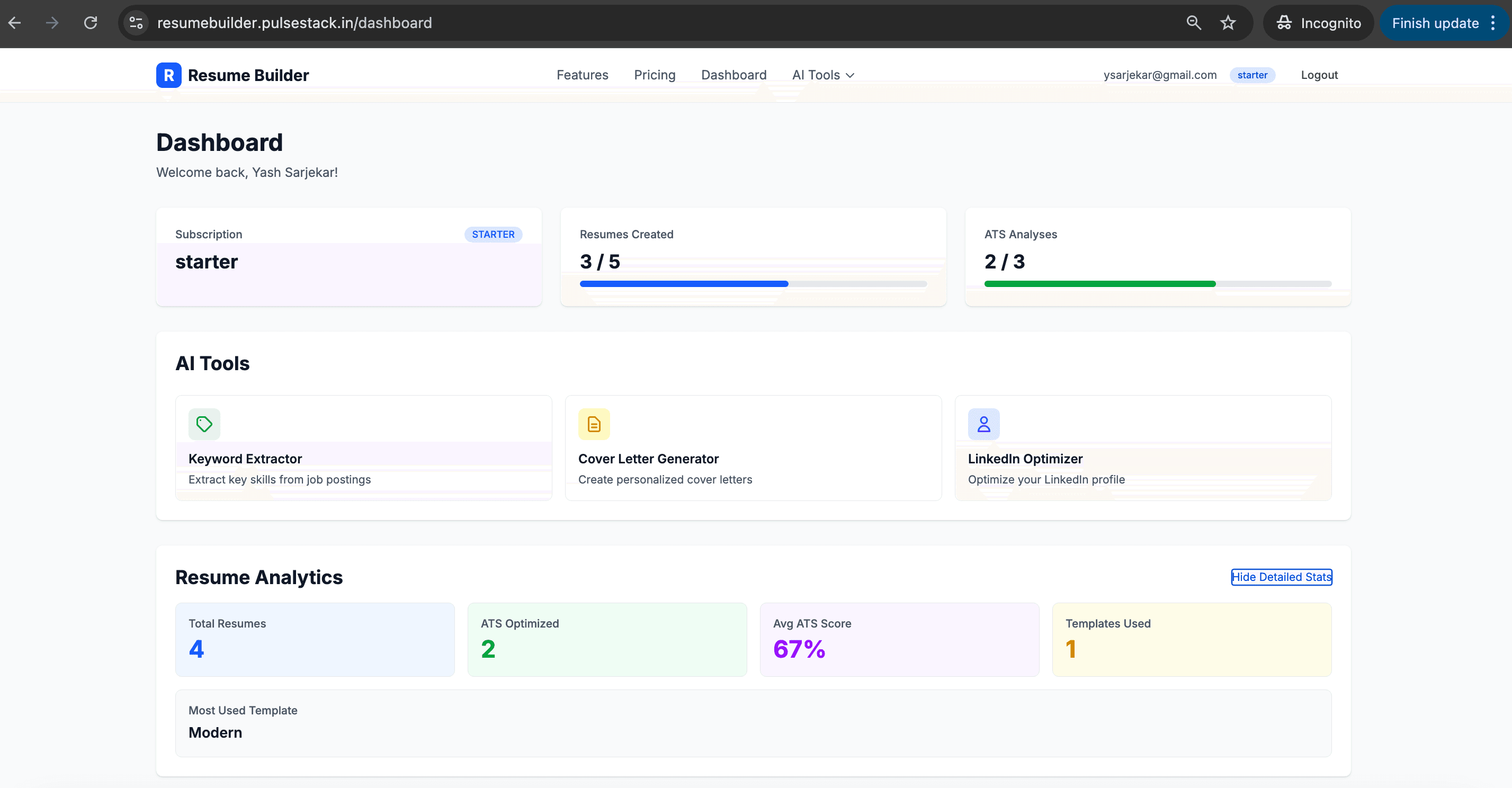Screen dimensions: 1512x788
Task: Click Hide Detailed Stats
Action: click(1281, 577)
